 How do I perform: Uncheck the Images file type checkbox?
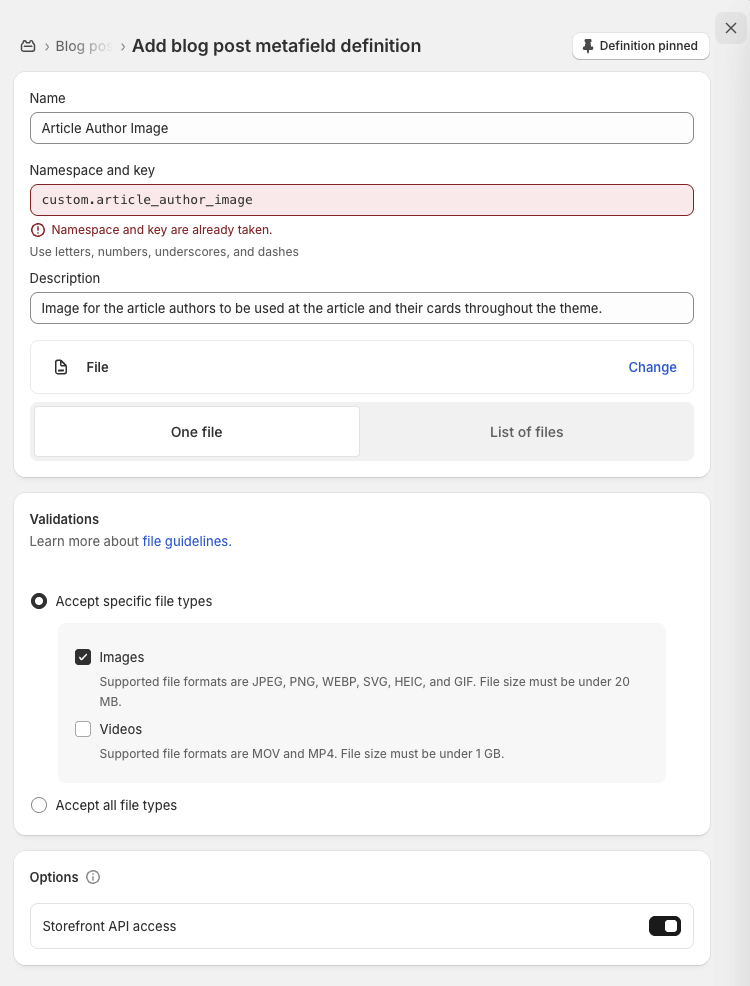(x=84, y=657)
